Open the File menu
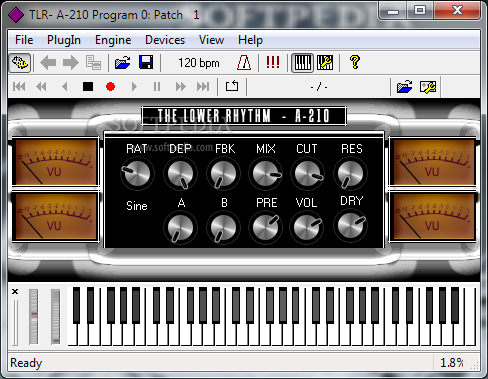This screenshot has width=488, height=379. [x=24, y=40]
